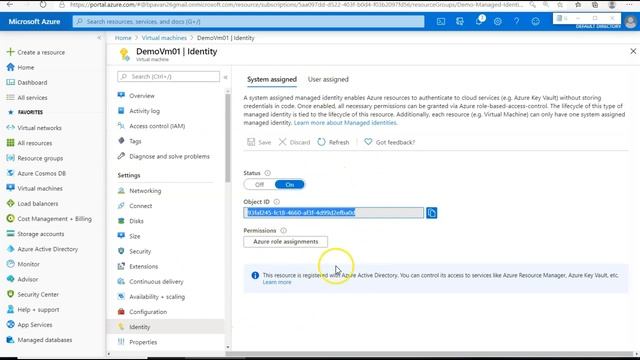Viewport: 640px width, 360px height.
Task: Open Monitor in sidebar
Action: (23, 264)
